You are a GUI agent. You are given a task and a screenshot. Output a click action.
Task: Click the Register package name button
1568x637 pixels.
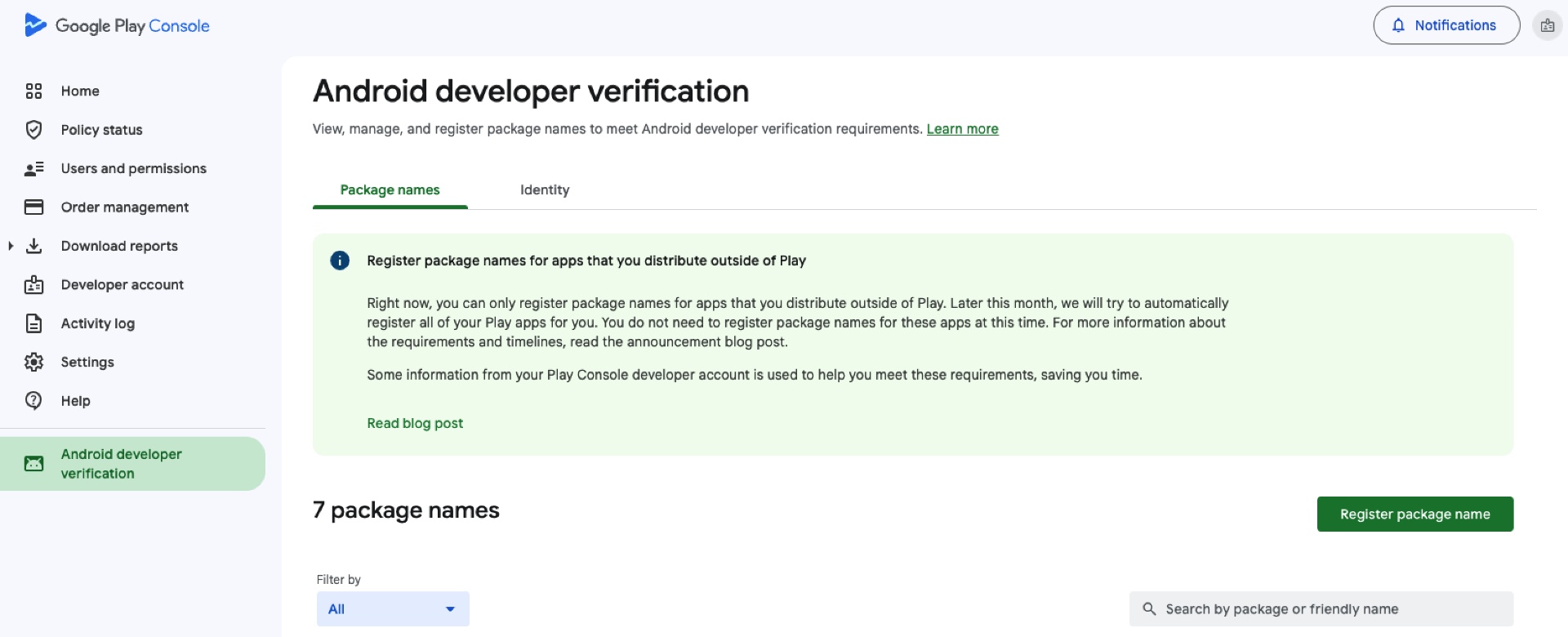tap(1414, 514)
